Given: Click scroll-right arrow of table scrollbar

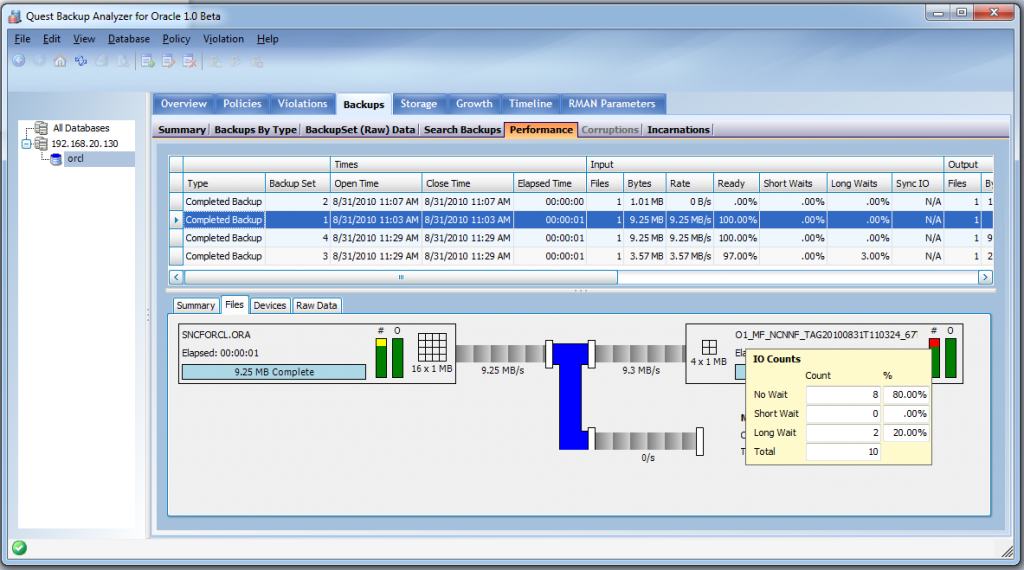Looking at the screenshot, I should click(985, 277).
